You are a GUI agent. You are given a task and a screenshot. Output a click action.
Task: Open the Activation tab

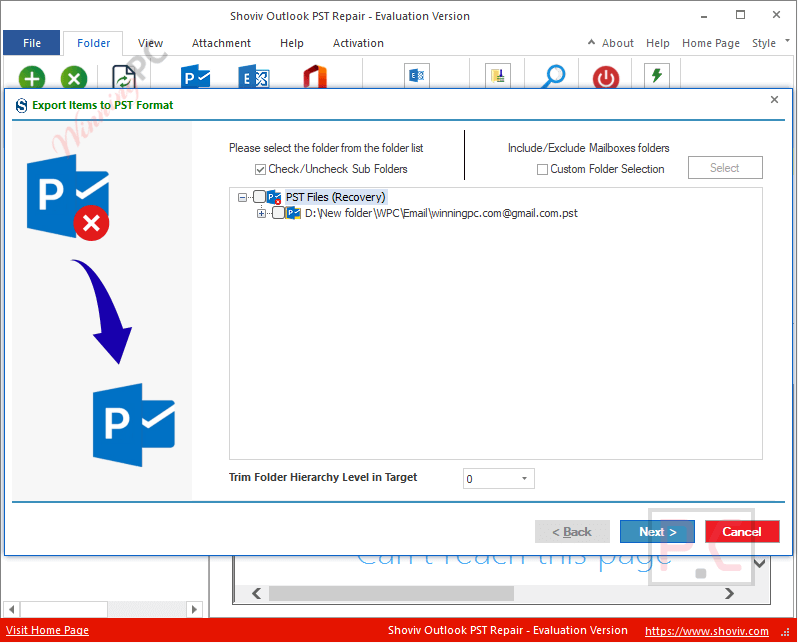point(358,43)
